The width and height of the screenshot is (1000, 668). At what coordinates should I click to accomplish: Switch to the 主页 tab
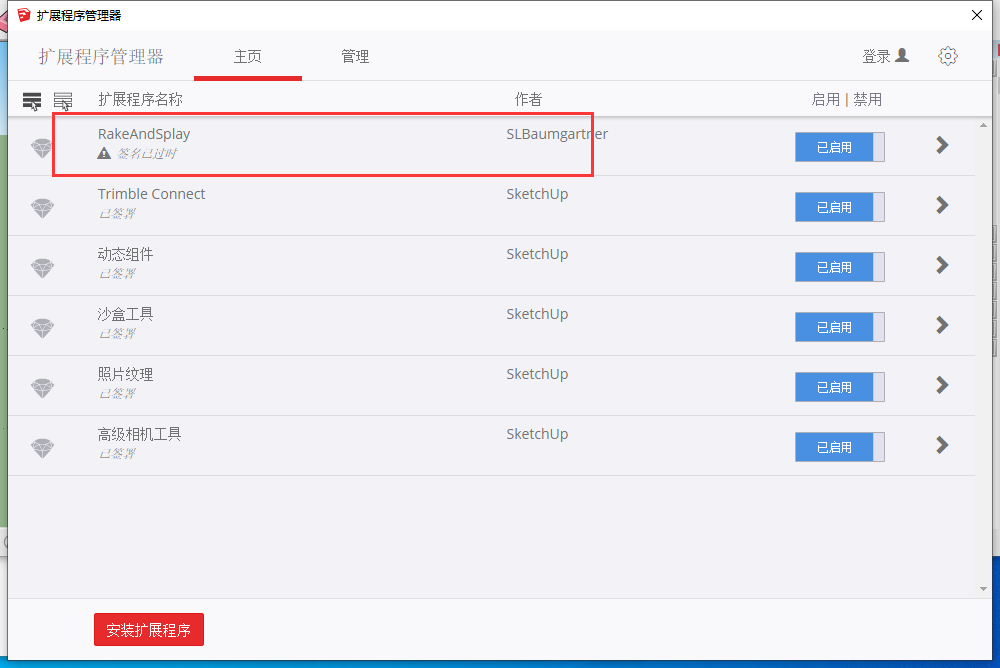pos(247,57)
